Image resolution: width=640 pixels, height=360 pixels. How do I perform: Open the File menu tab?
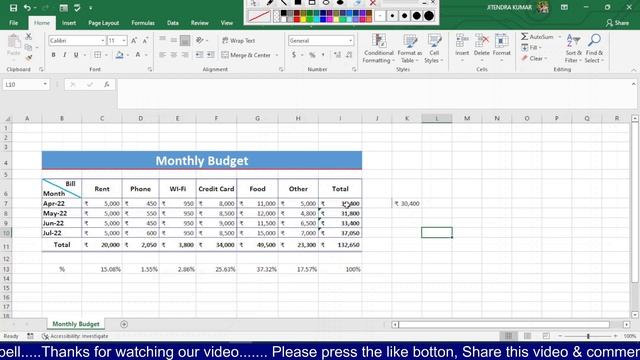13,23
